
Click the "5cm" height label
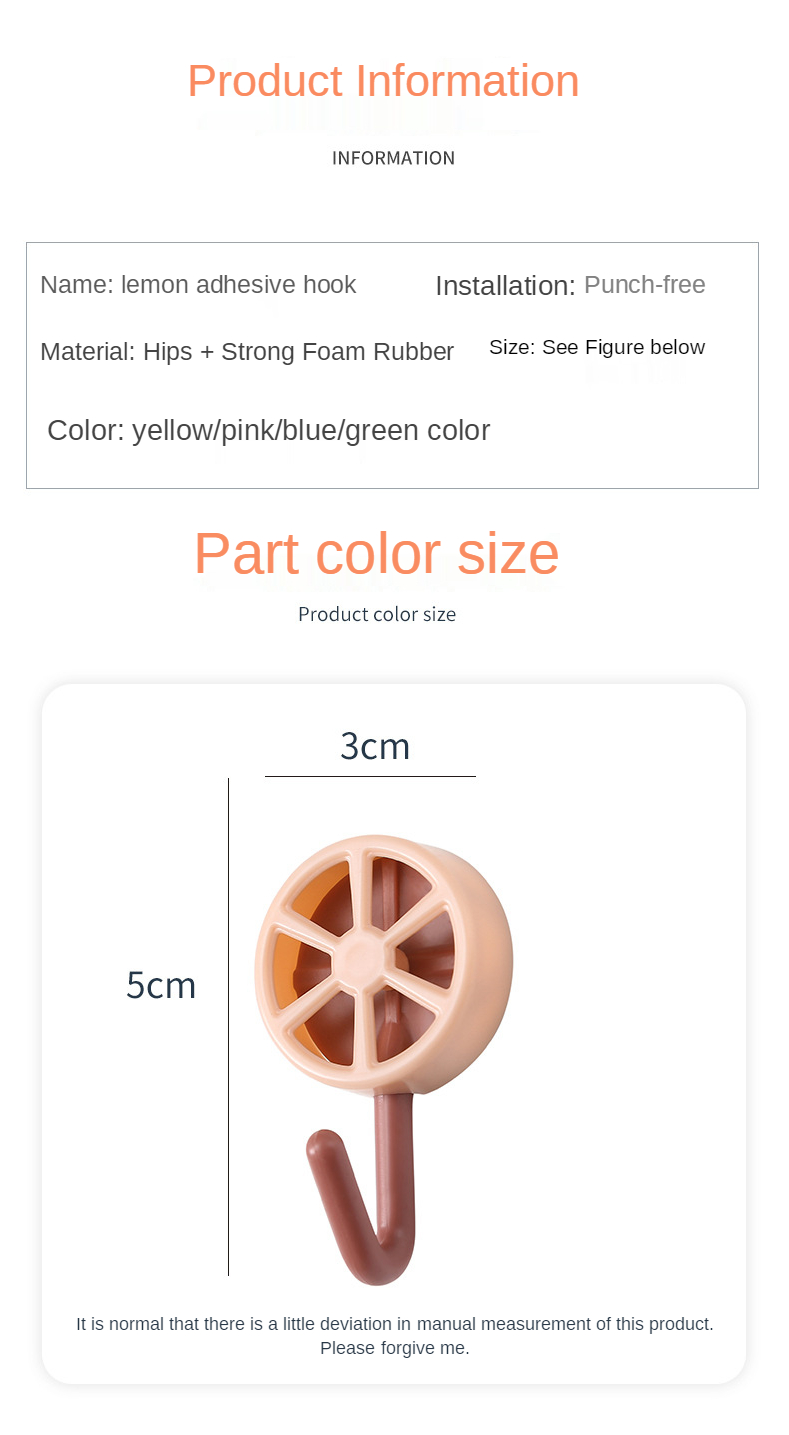click(161, 986)
